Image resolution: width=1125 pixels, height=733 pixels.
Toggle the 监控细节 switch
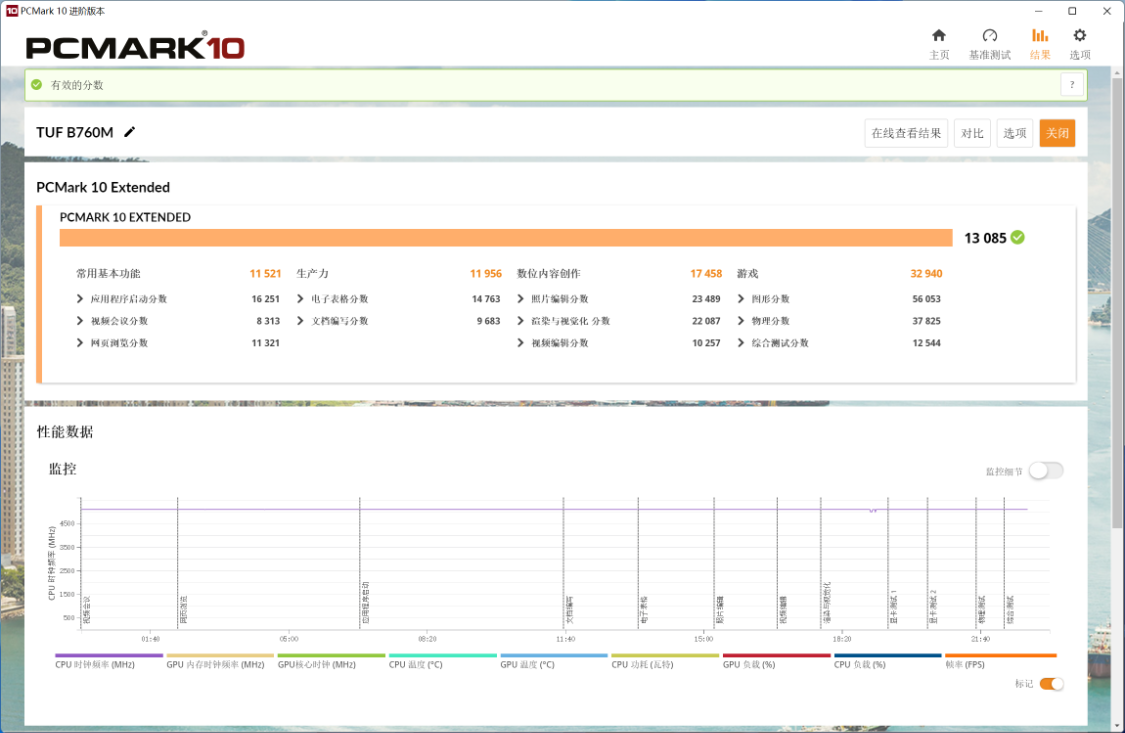pos(1046,471)
